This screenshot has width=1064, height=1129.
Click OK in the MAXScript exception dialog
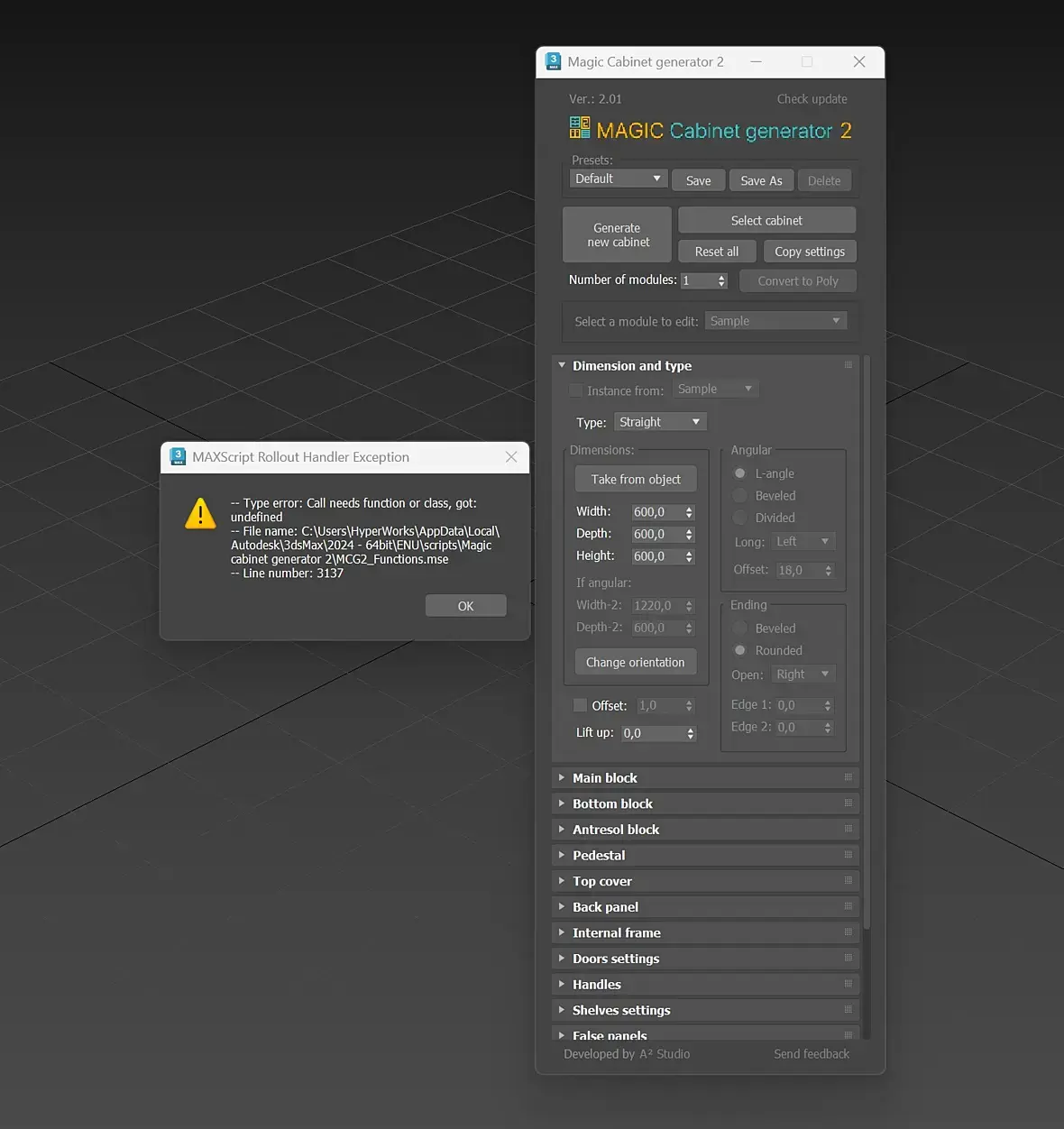click(x=465, y=606)
